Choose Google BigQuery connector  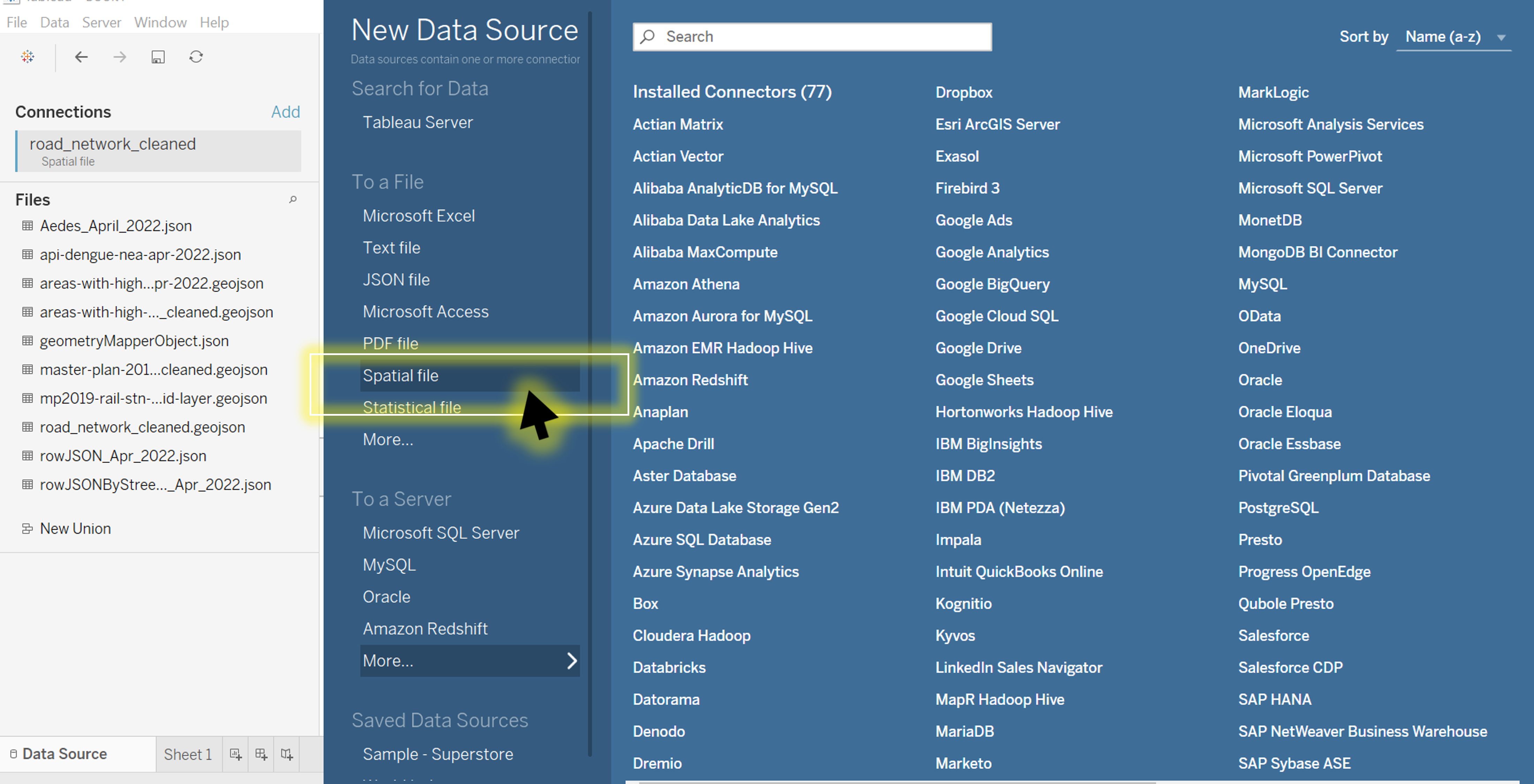(992, 284)
